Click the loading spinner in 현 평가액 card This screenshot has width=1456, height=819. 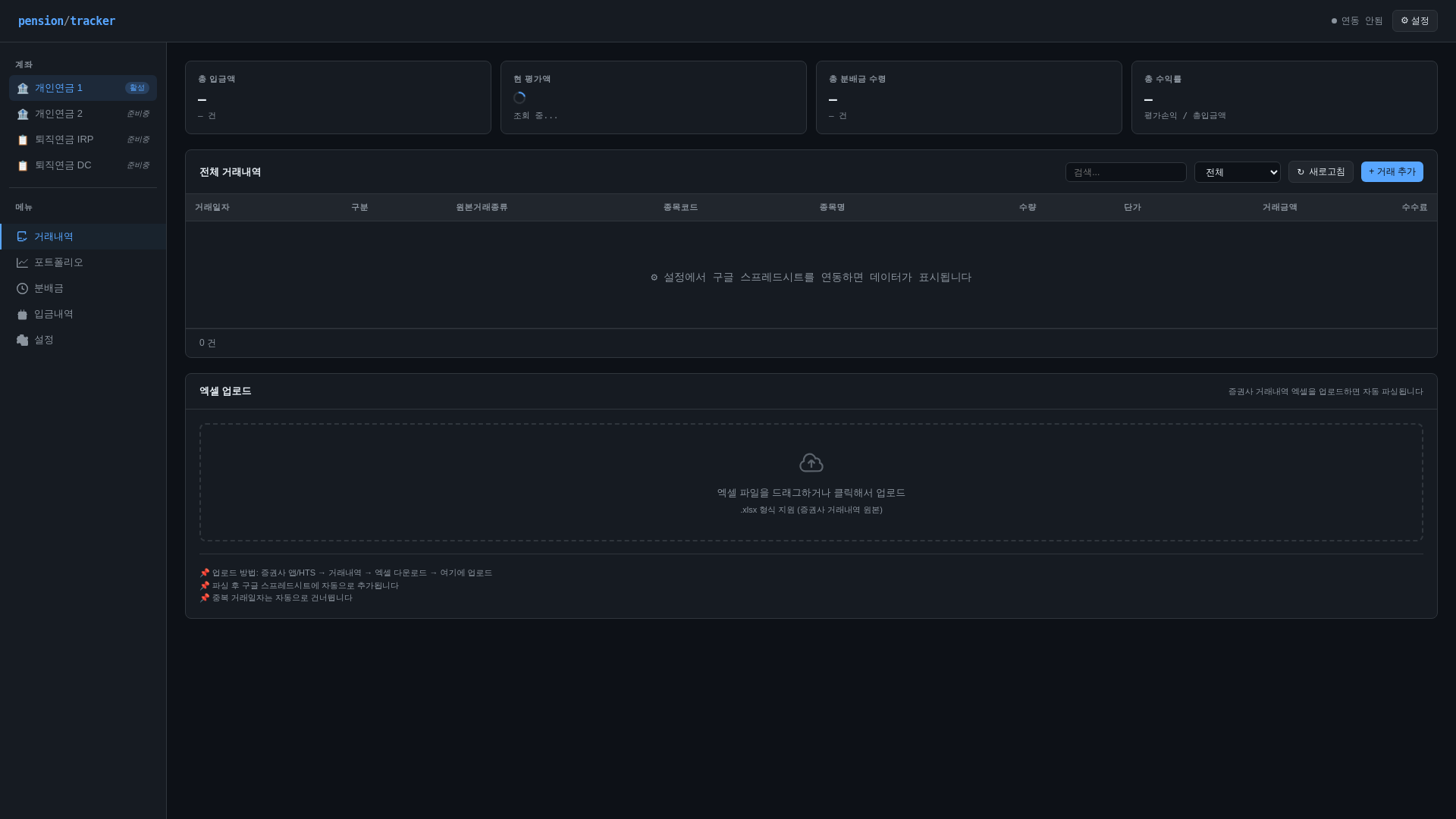[519, 98]
